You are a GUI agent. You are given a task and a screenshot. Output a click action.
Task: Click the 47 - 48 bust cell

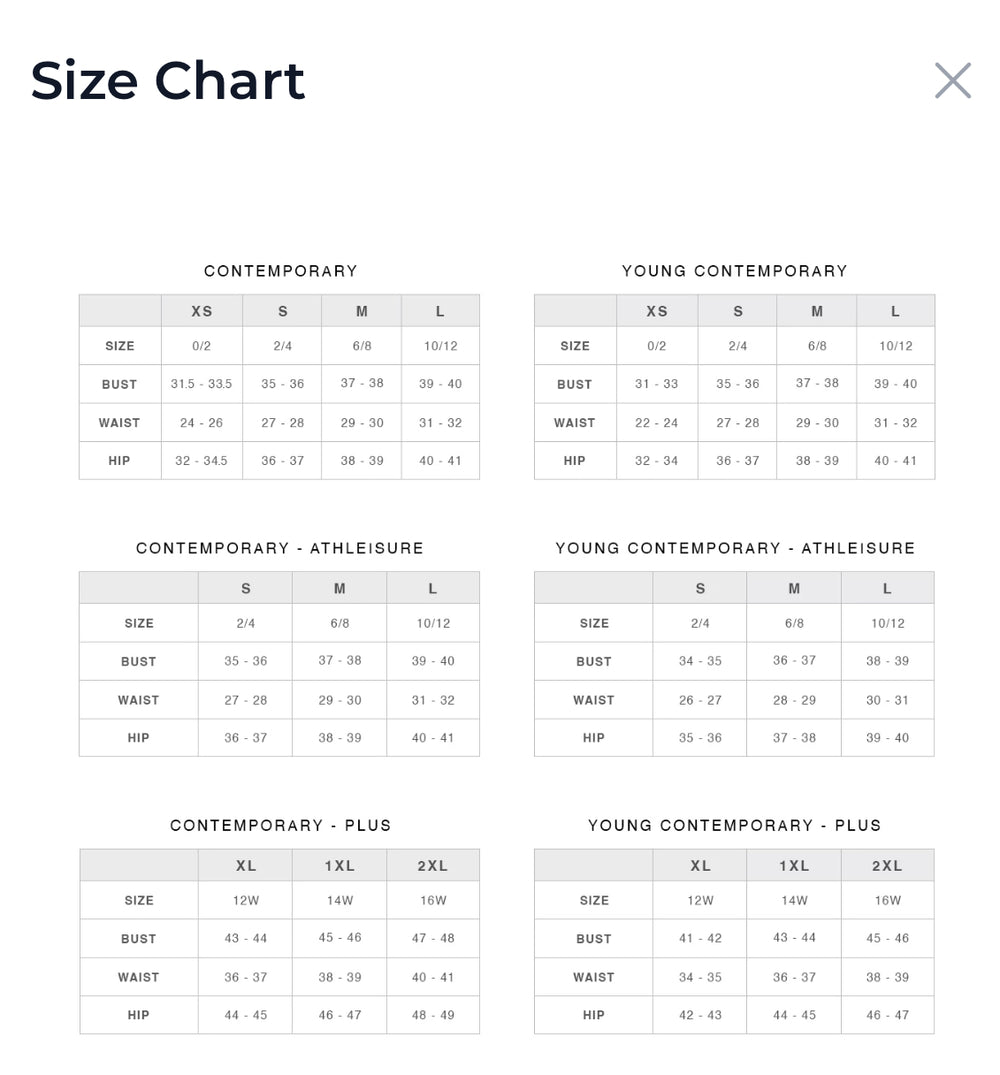pos(433,938)
